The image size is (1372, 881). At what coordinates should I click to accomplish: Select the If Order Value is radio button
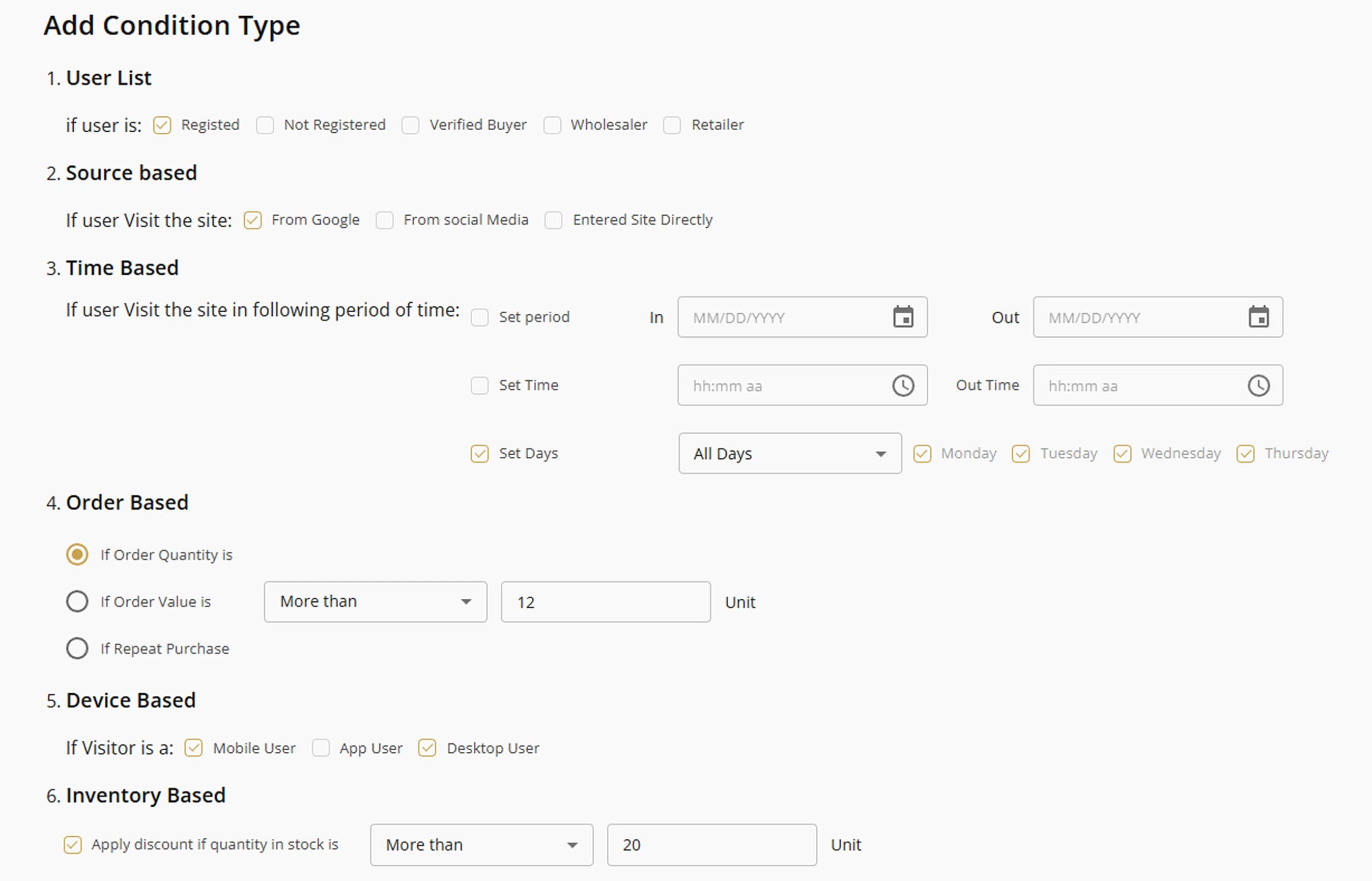click(77, 601)
